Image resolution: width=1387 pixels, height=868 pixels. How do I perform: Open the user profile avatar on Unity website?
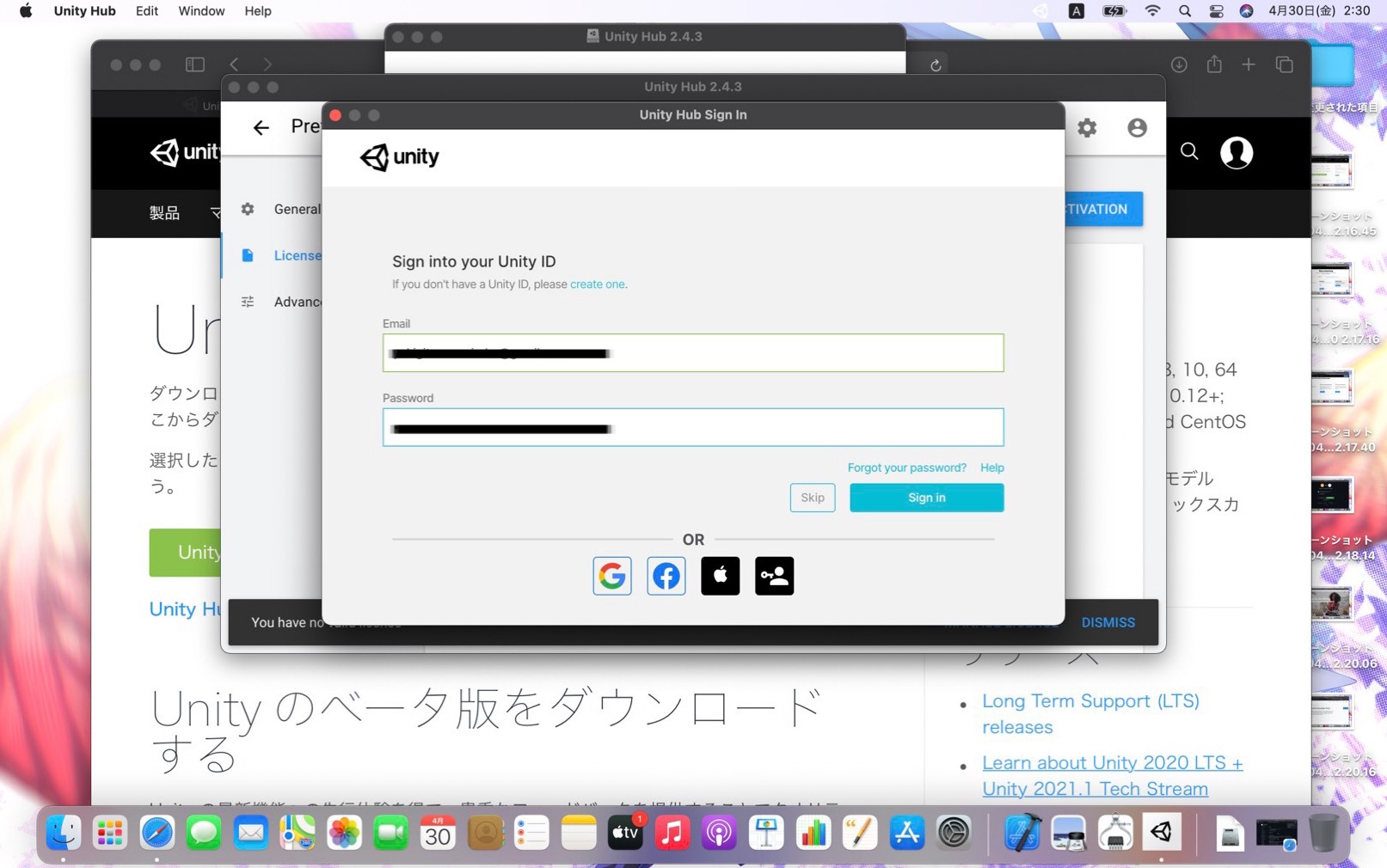[x=1237, y=152]
